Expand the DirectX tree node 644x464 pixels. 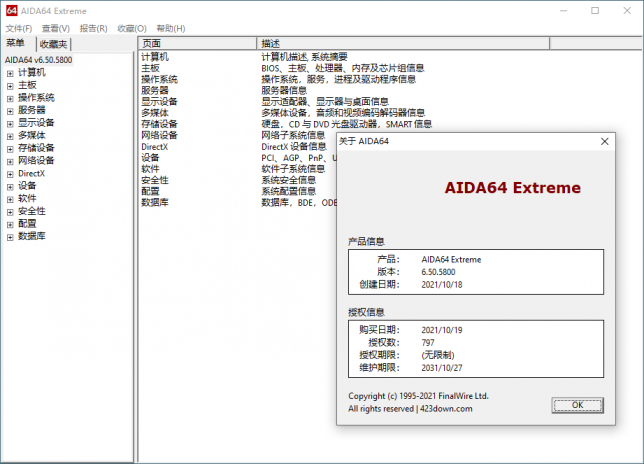coord(10,174)
